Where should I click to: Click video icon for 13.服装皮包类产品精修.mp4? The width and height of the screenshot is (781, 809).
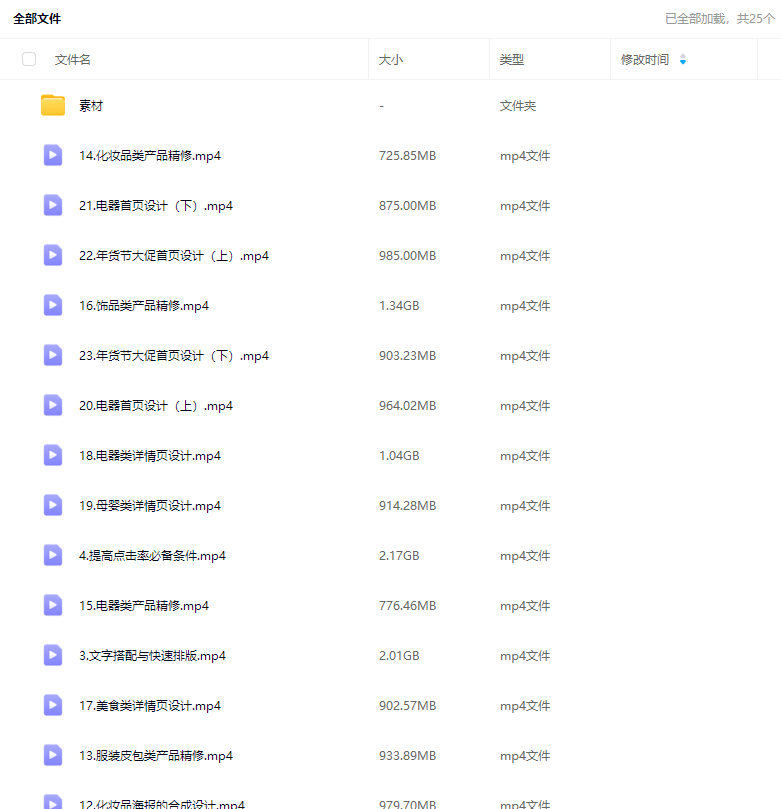point(53,755)
